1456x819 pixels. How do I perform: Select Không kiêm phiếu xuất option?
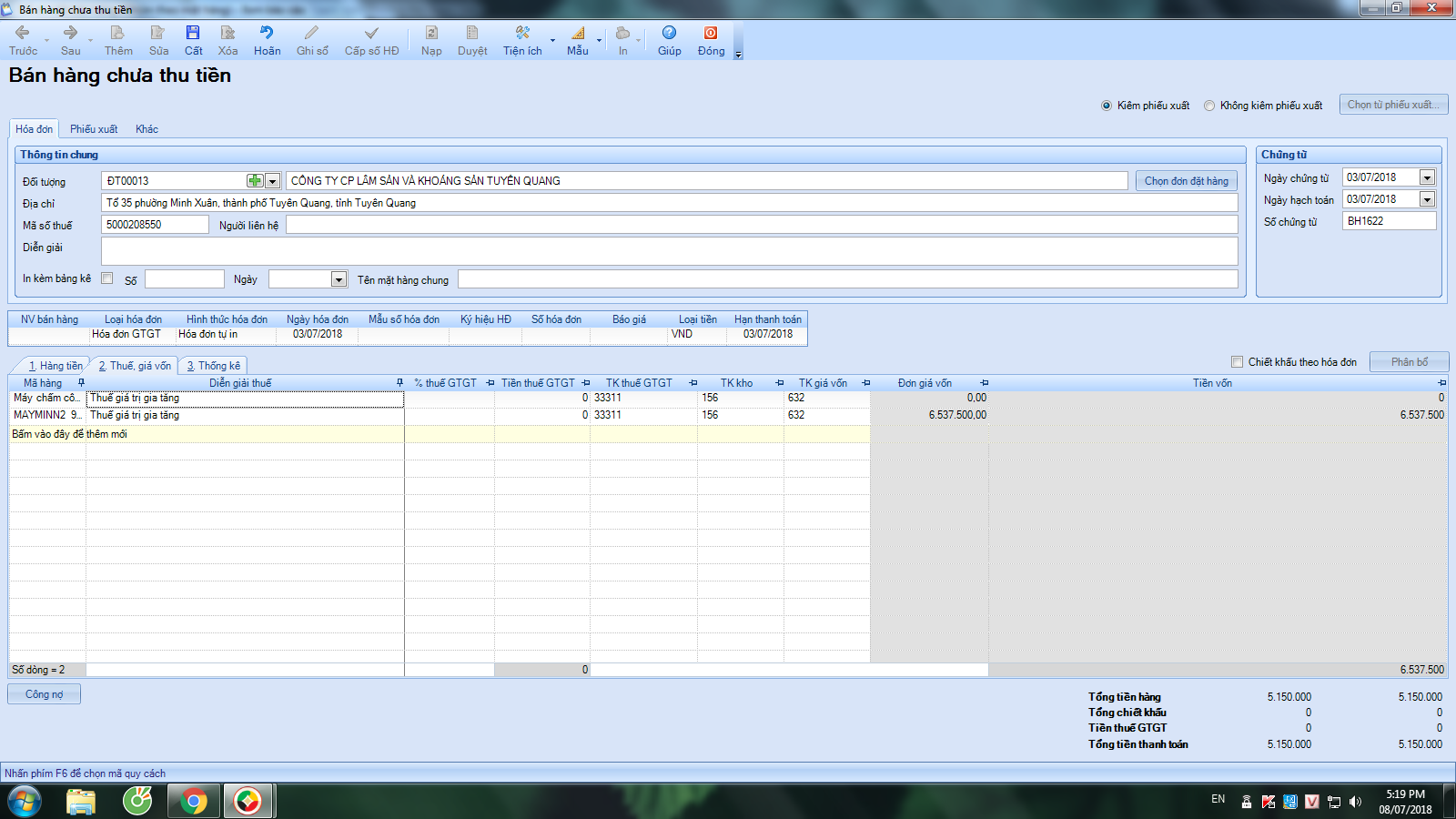(x=1209, y=106)
